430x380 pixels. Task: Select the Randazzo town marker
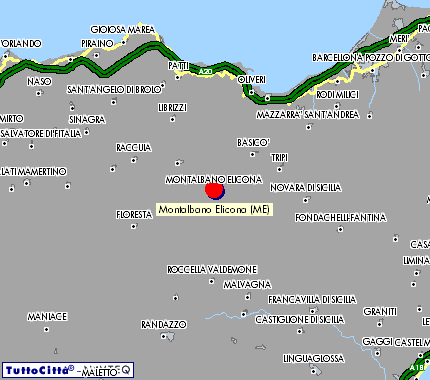click(x=164, y=336)
